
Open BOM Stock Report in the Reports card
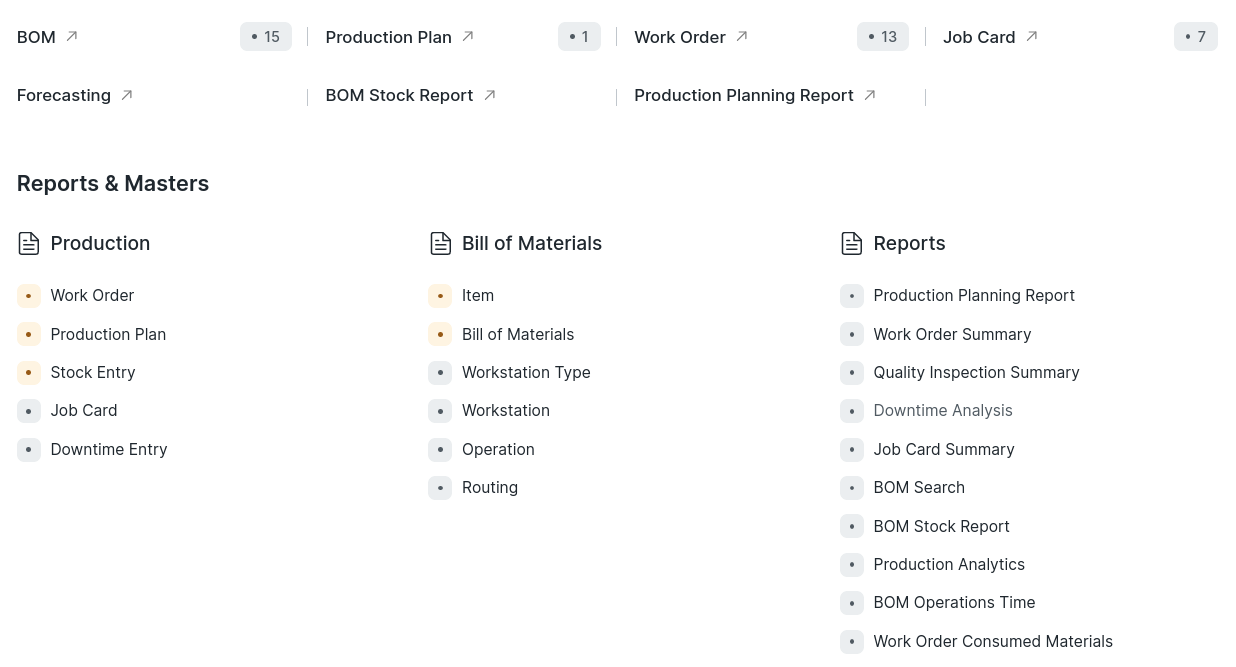click(941, 526)
